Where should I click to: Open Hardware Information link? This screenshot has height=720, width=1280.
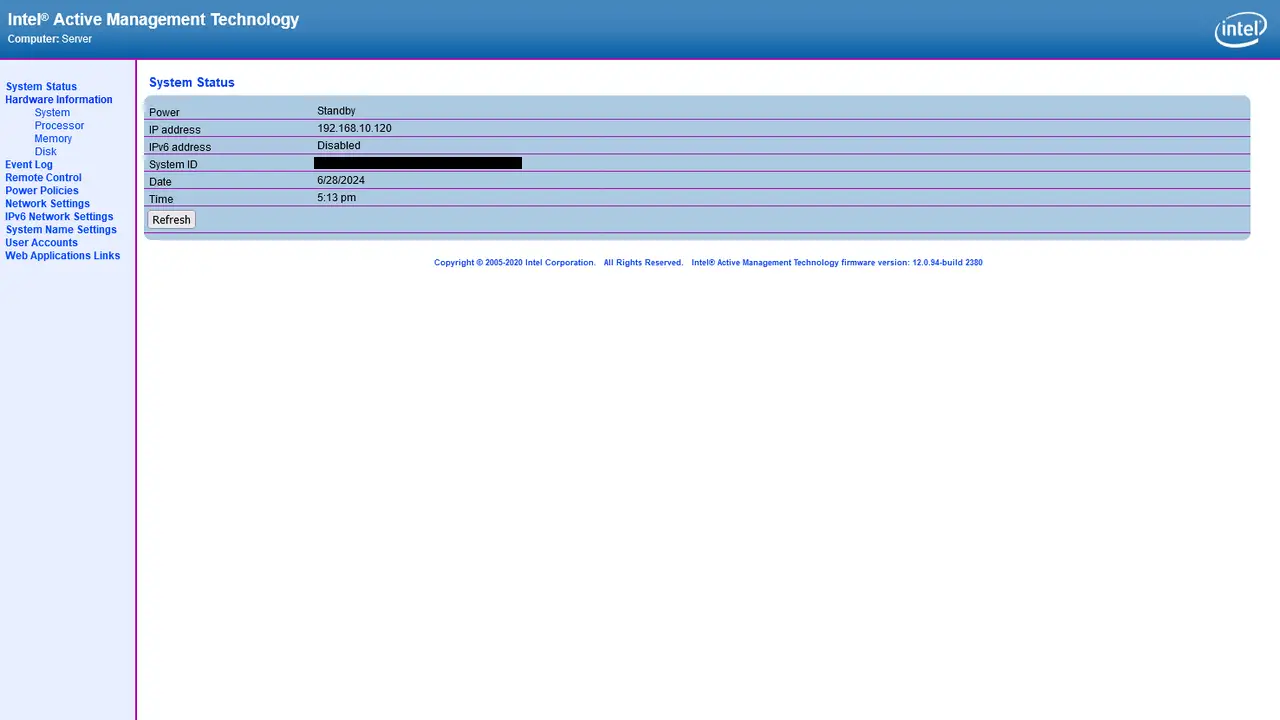(59, 100)
